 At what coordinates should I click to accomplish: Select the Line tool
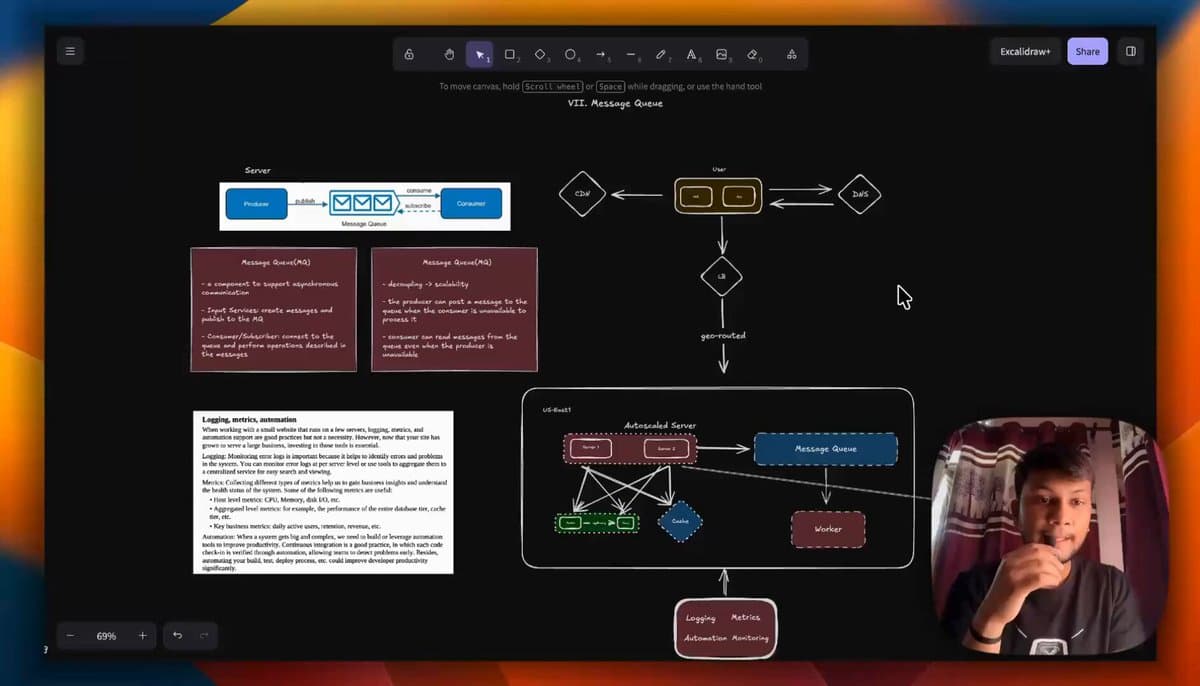[x=631, y=54]
